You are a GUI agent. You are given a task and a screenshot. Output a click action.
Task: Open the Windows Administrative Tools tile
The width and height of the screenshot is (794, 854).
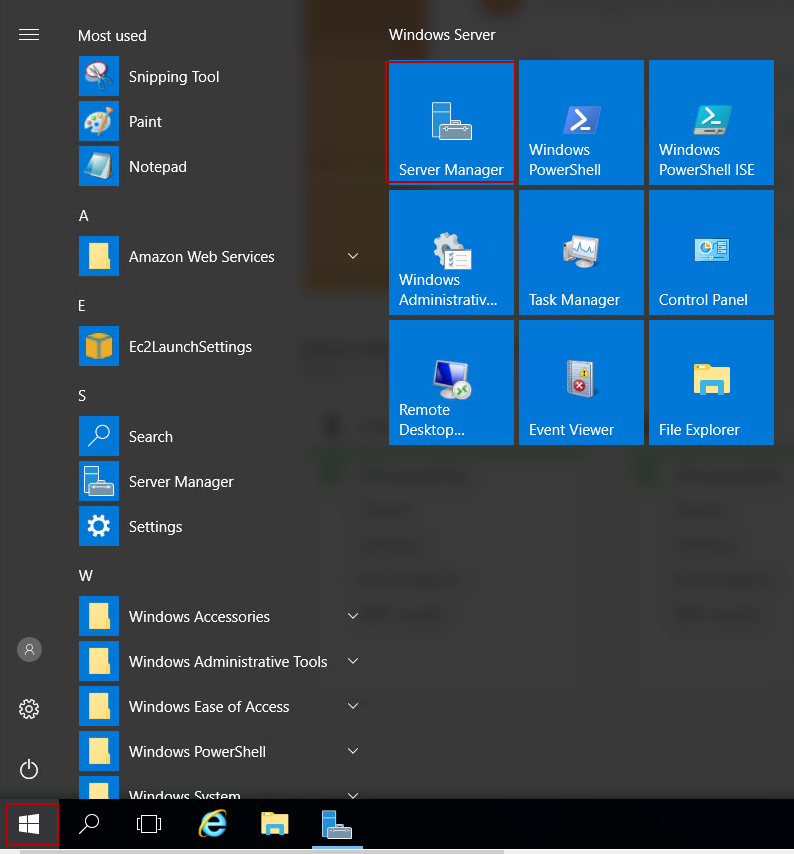click(x=451, y=252)
